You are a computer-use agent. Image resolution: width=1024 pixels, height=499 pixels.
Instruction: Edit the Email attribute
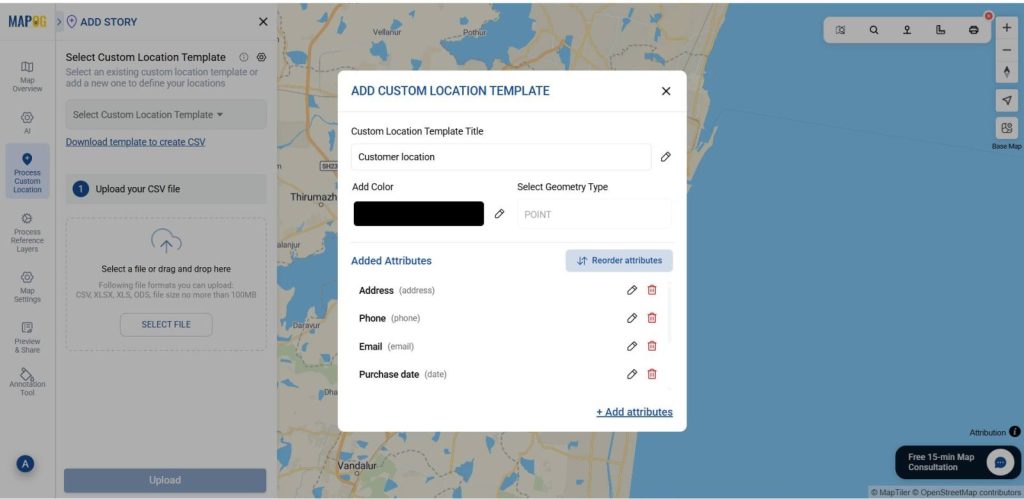632,346
